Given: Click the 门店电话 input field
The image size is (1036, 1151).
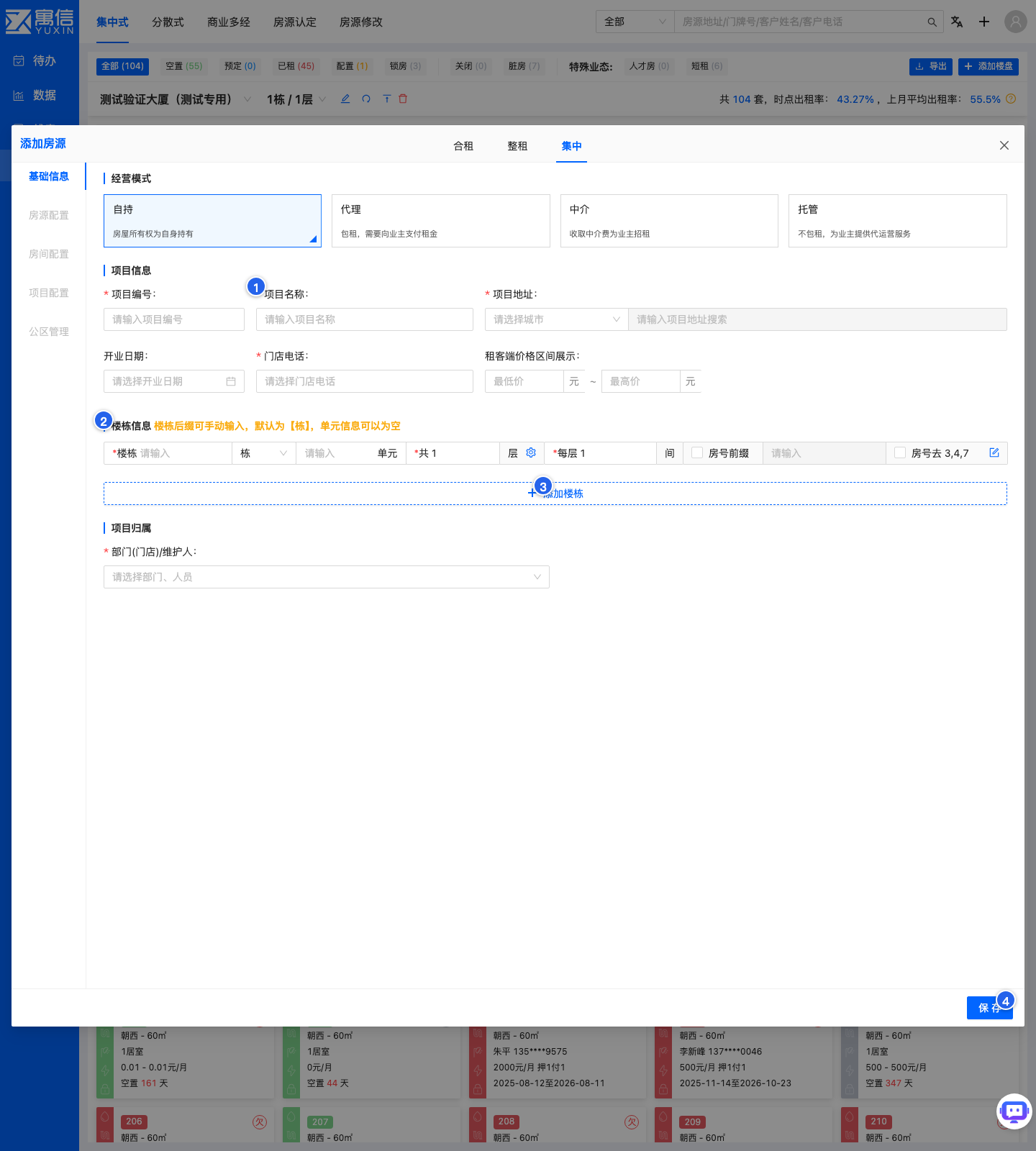Looking at the screenshot, I should tap(365, 381).
